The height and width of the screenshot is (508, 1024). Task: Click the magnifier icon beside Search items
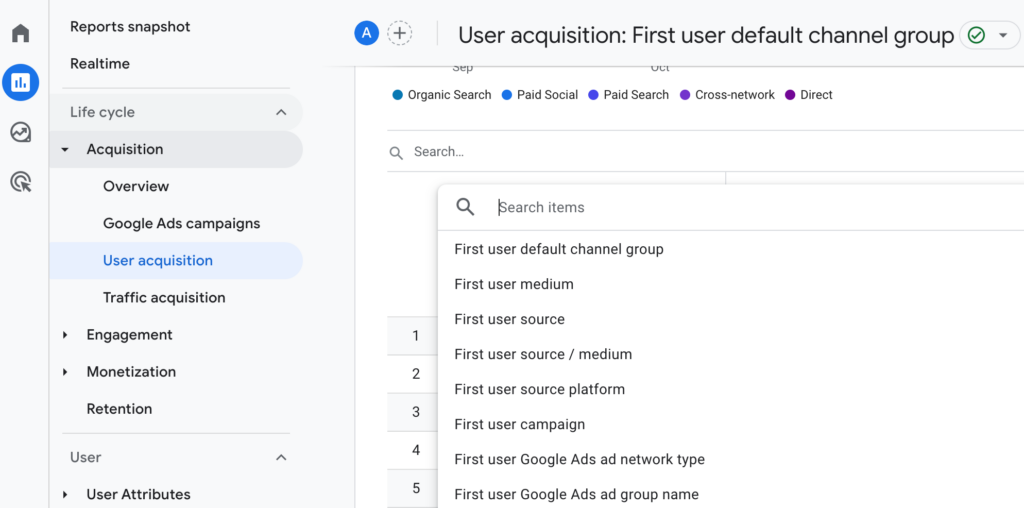465,207
